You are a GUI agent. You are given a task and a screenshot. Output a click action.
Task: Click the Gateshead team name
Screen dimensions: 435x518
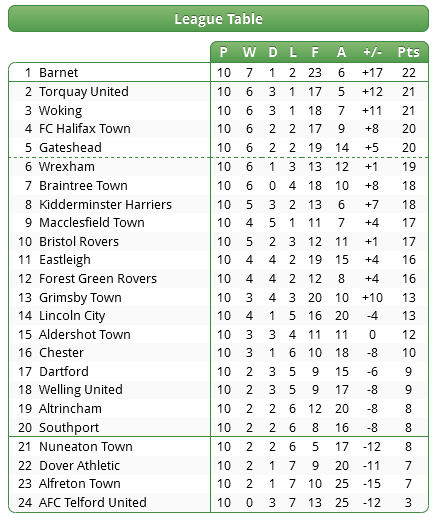(70, 148)
